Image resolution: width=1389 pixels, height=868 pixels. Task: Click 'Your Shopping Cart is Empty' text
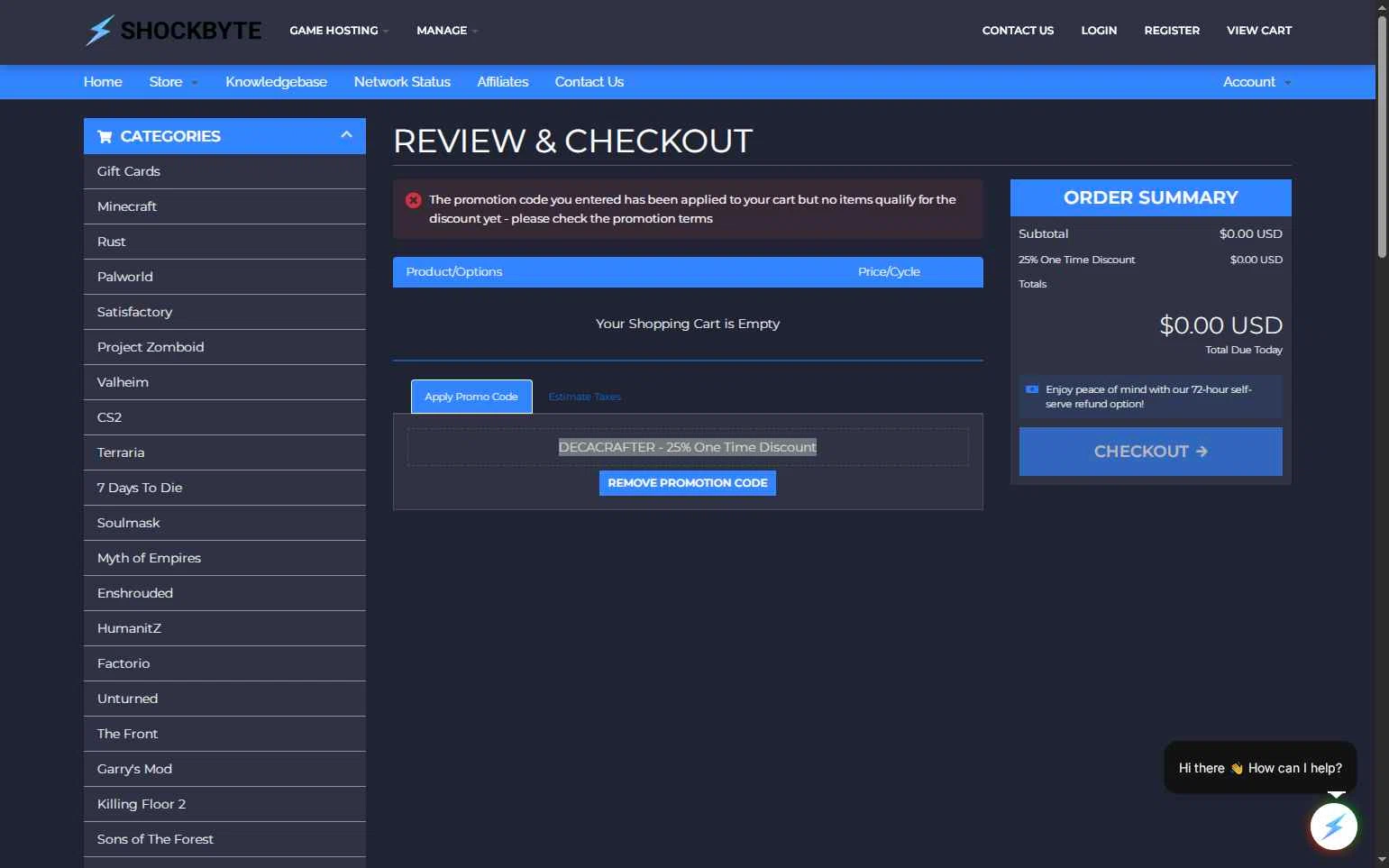(688, 324)
